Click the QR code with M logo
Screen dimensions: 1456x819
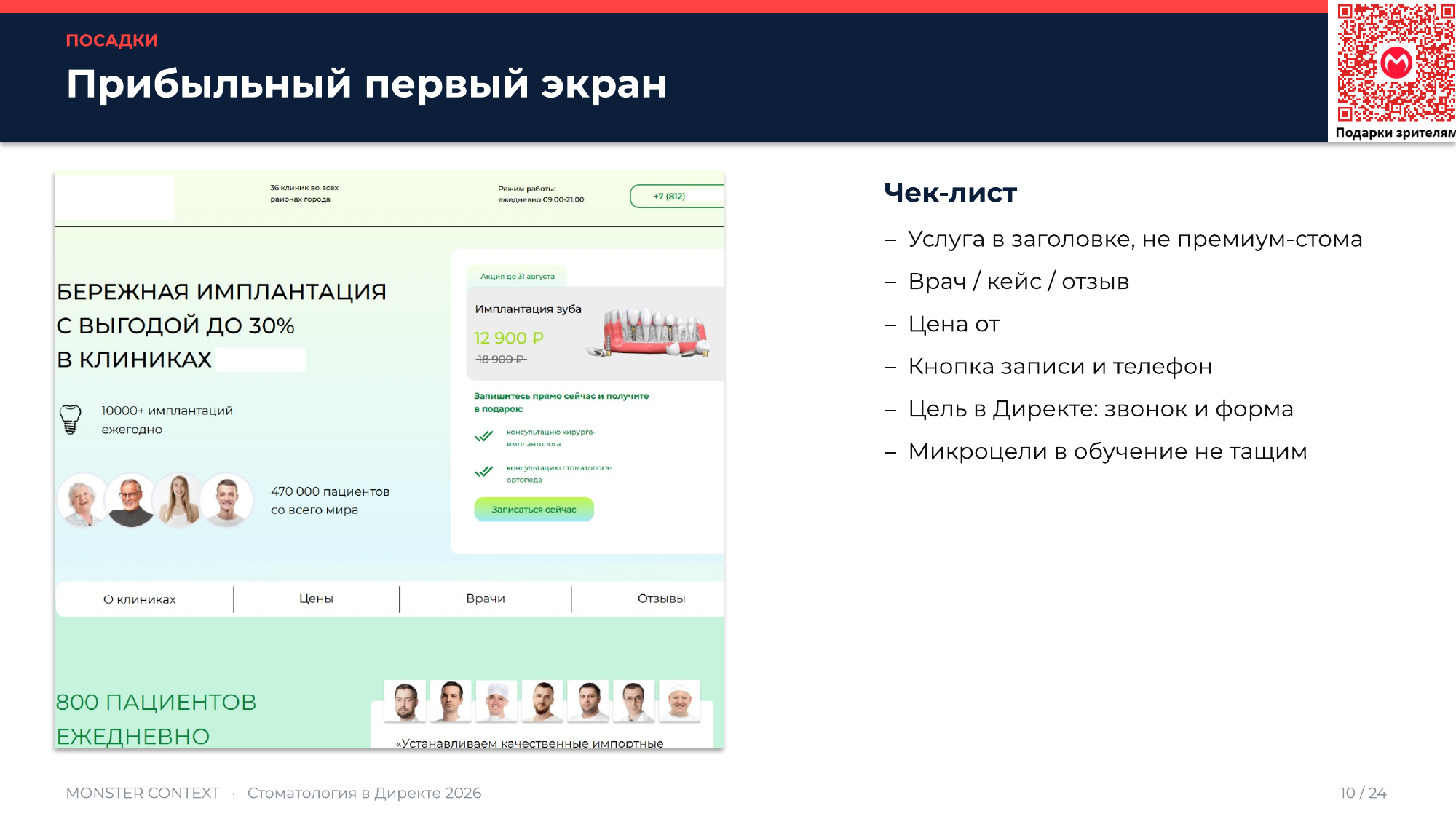(x=1396, y=63)
